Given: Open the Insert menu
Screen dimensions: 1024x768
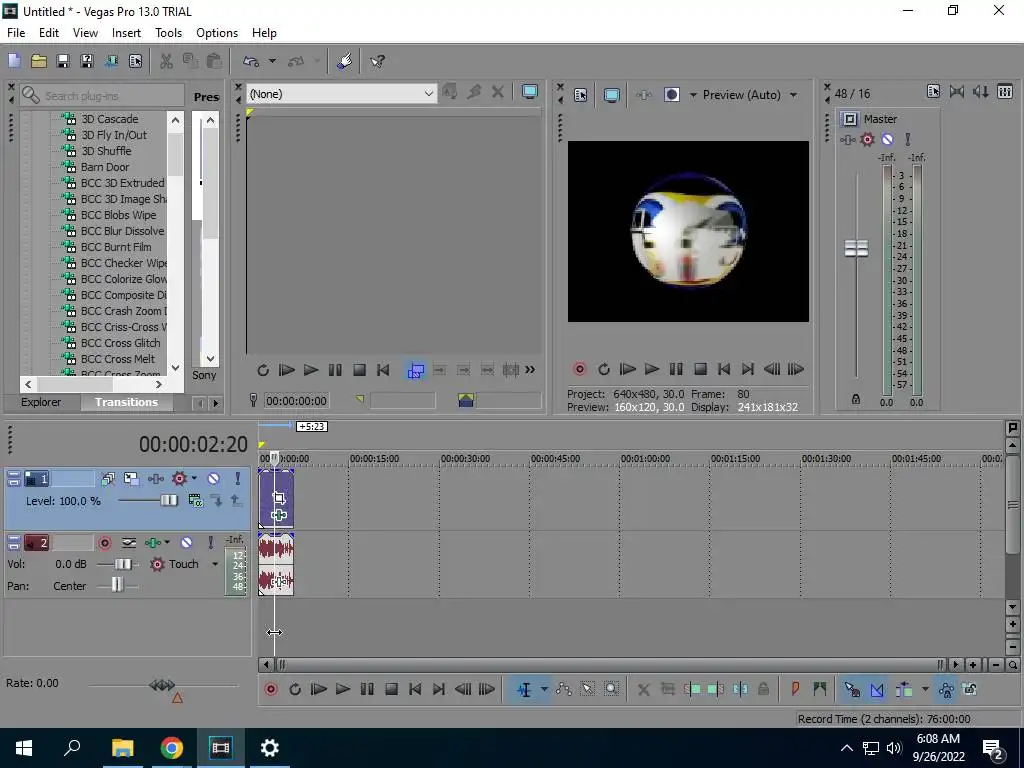Looking at the screenshot, I should click(x=126, y=33).
